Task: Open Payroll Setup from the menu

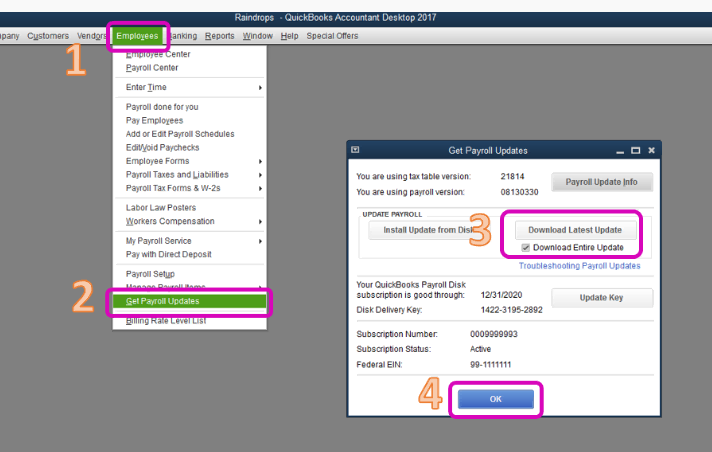Action: (189, 274)
